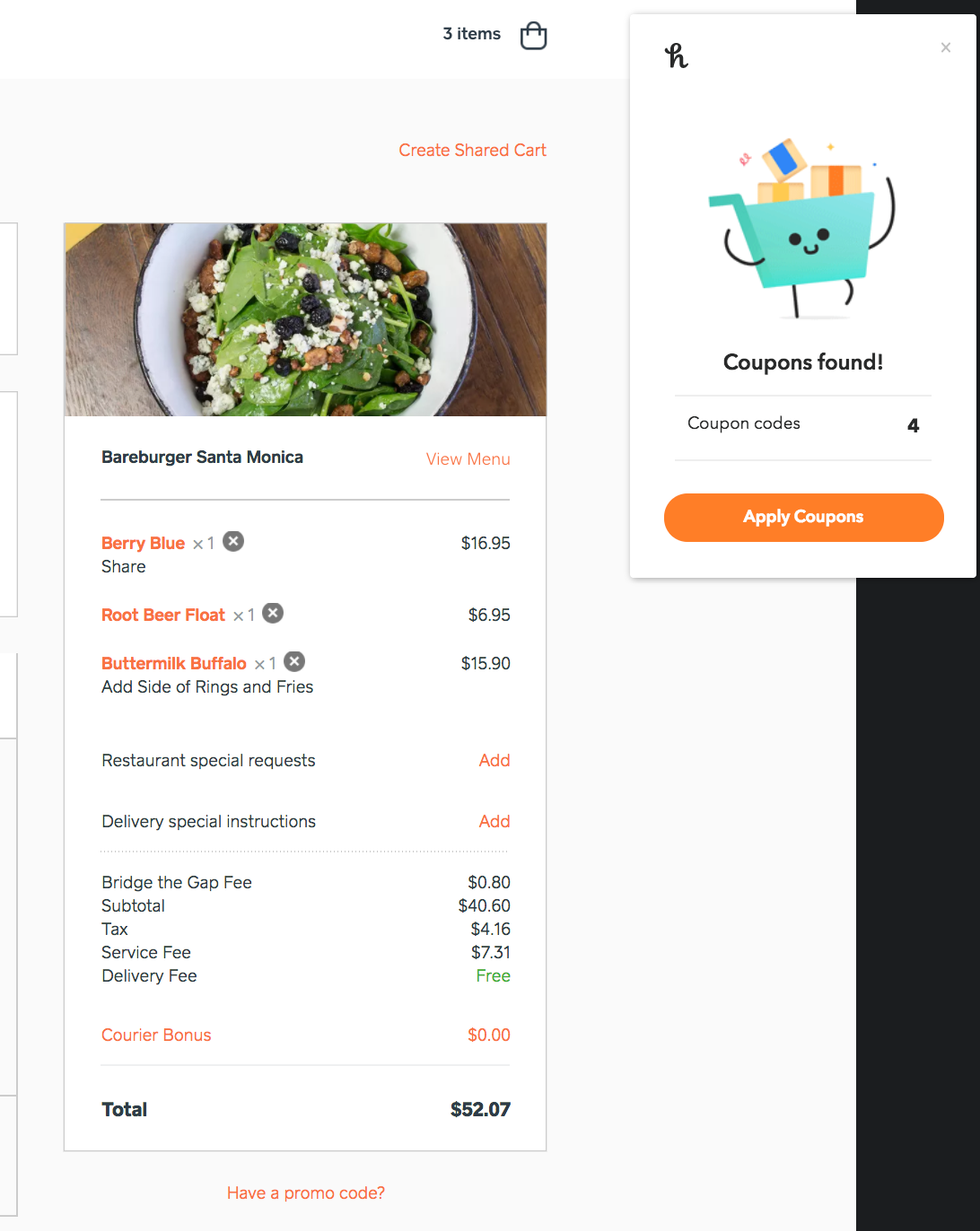Image resolution: width=980 pixels, height=1231 pixels.
Task: Open the Root Beer Float item link
Action: click(163, 615)
